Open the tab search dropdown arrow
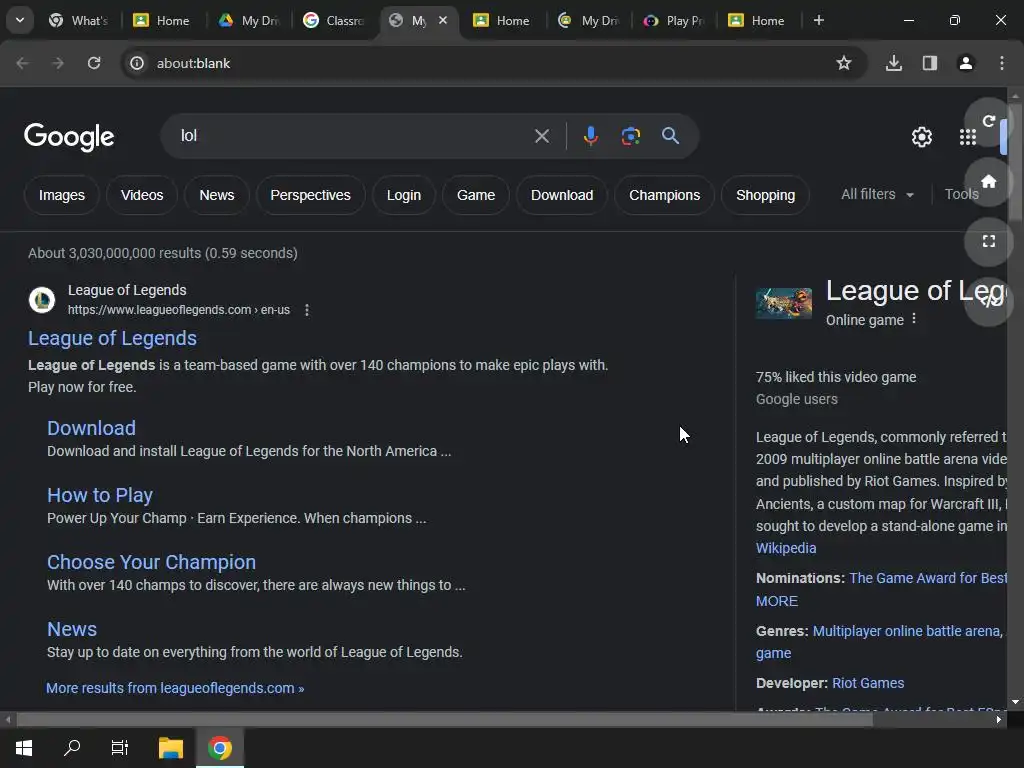 [x=20, y=20]
